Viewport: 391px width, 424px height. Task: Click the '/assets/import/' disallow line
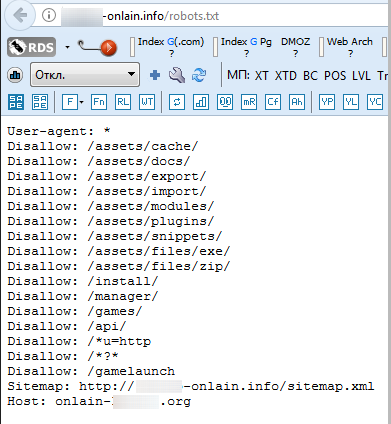pos(107,191)
